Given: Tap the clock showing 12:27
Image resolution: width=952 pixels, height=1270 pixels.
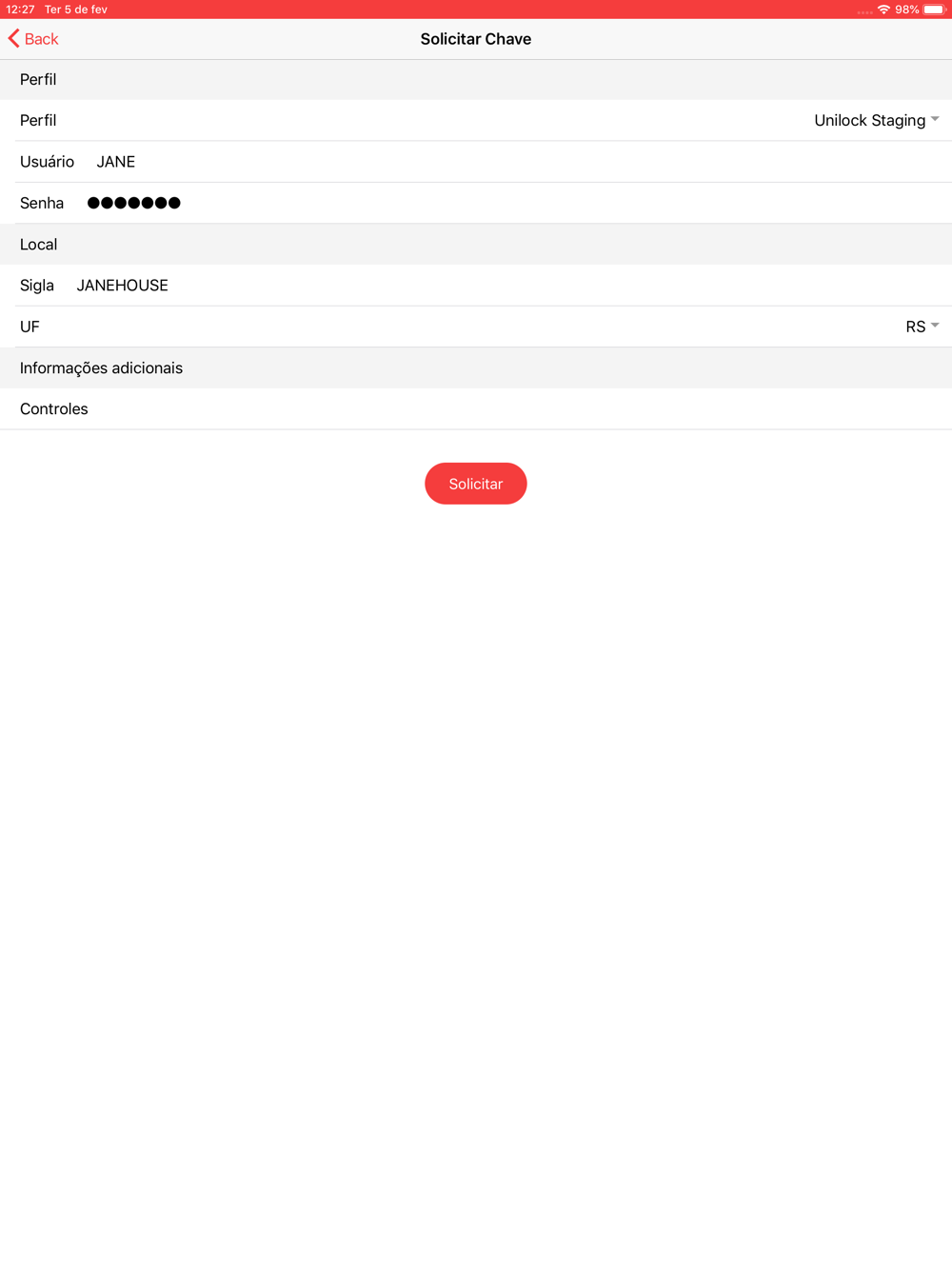Looking at the screenshot, I should coord(20,10).
